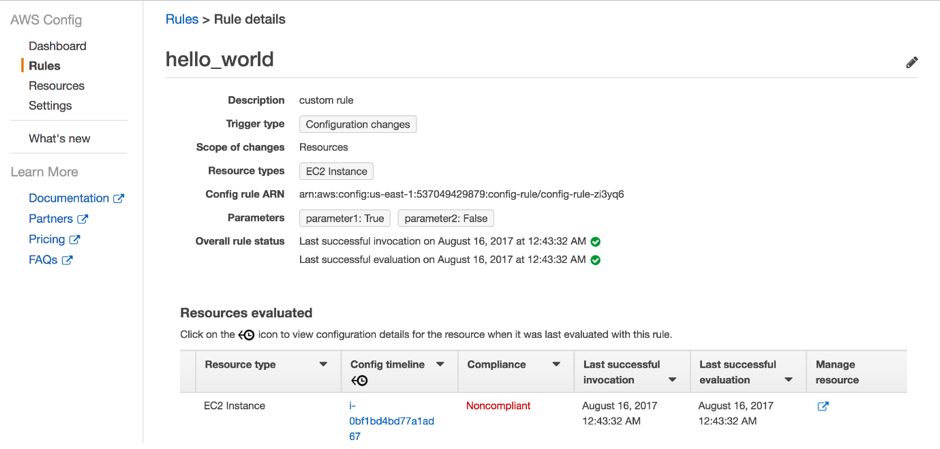This screenshot has height=449, width=940.
Task: Open Config timeline column sort arrow
Action: [439, 364]
